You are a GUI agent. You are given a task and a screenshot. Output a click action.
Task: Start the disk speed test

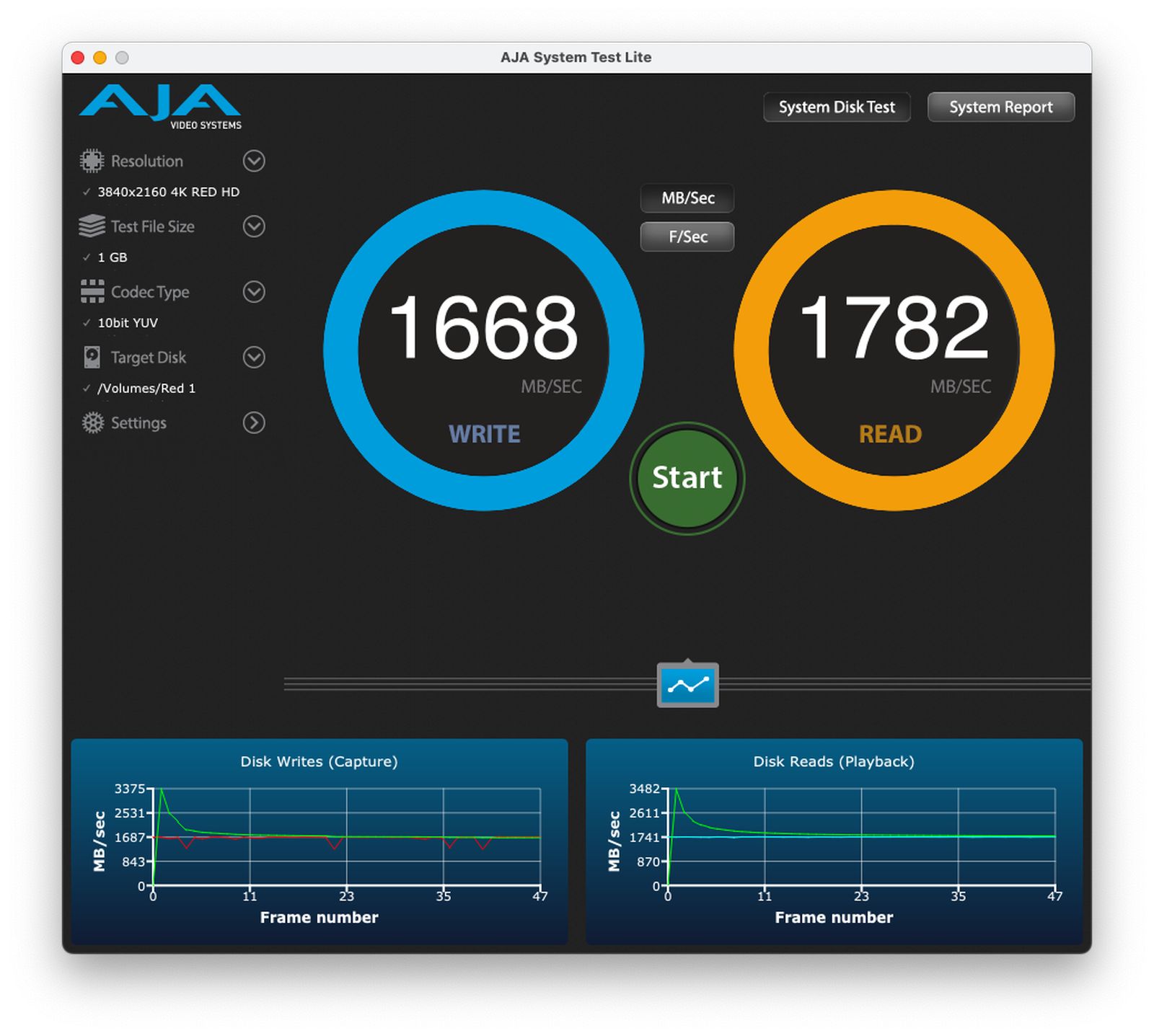(687, 478)
